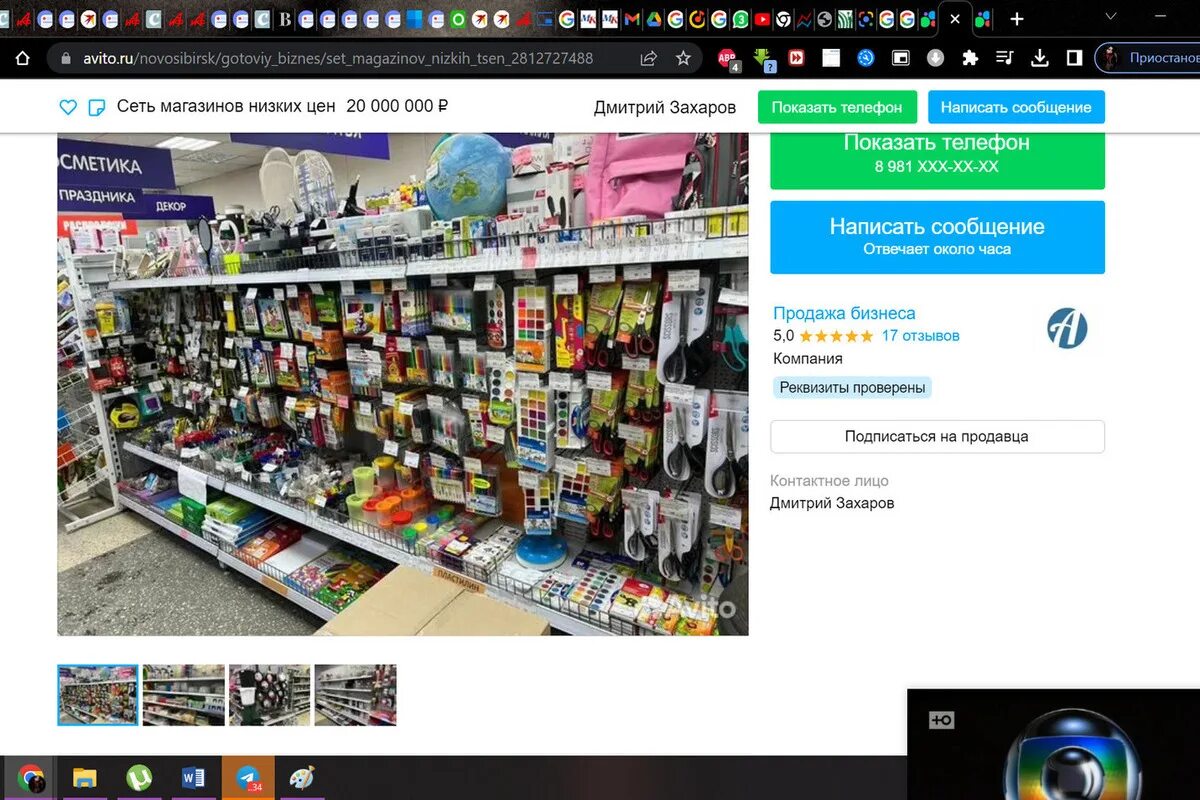Open the Adblock Plus extension
This screenshot has height=800, width=1200.
[728, 59]
